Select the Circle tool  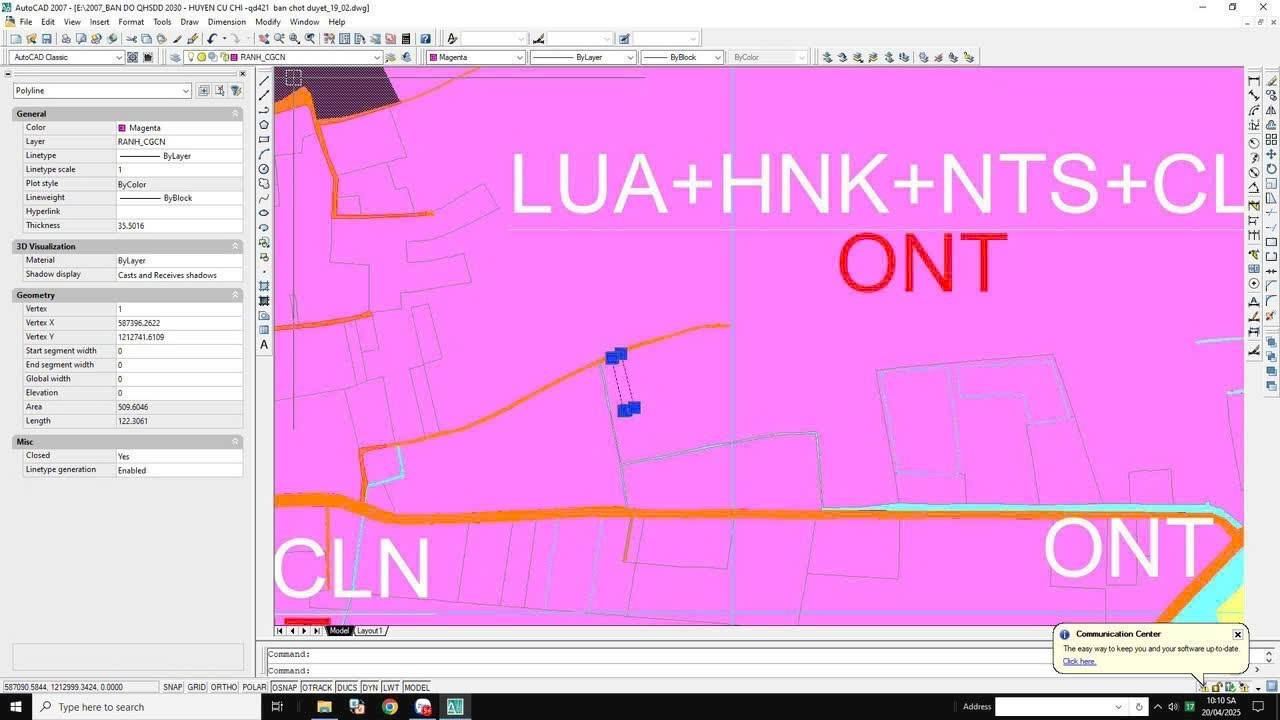point(264,166)
